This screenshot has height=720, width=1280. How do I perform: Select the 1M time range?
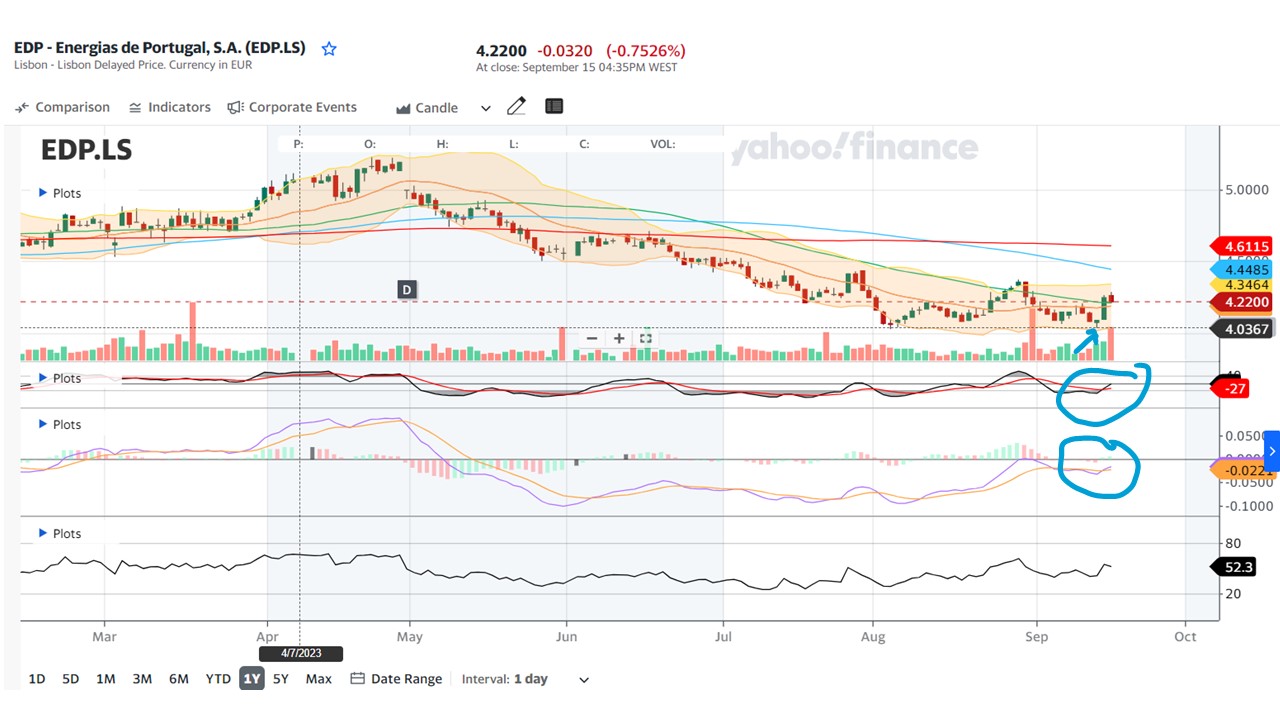tap(105, 679)
